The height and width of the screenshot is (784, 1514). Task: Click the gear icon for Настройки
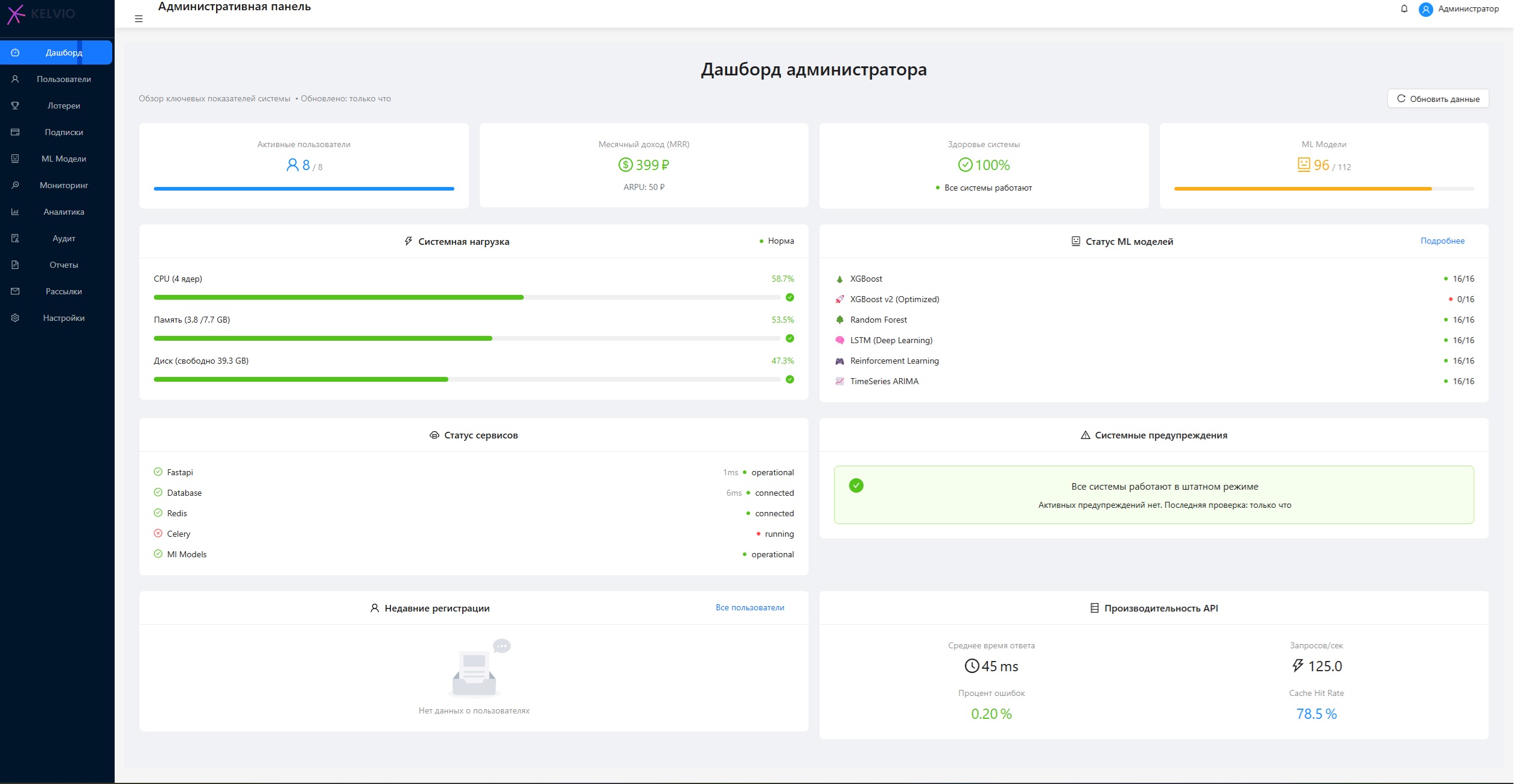(15, 318)
